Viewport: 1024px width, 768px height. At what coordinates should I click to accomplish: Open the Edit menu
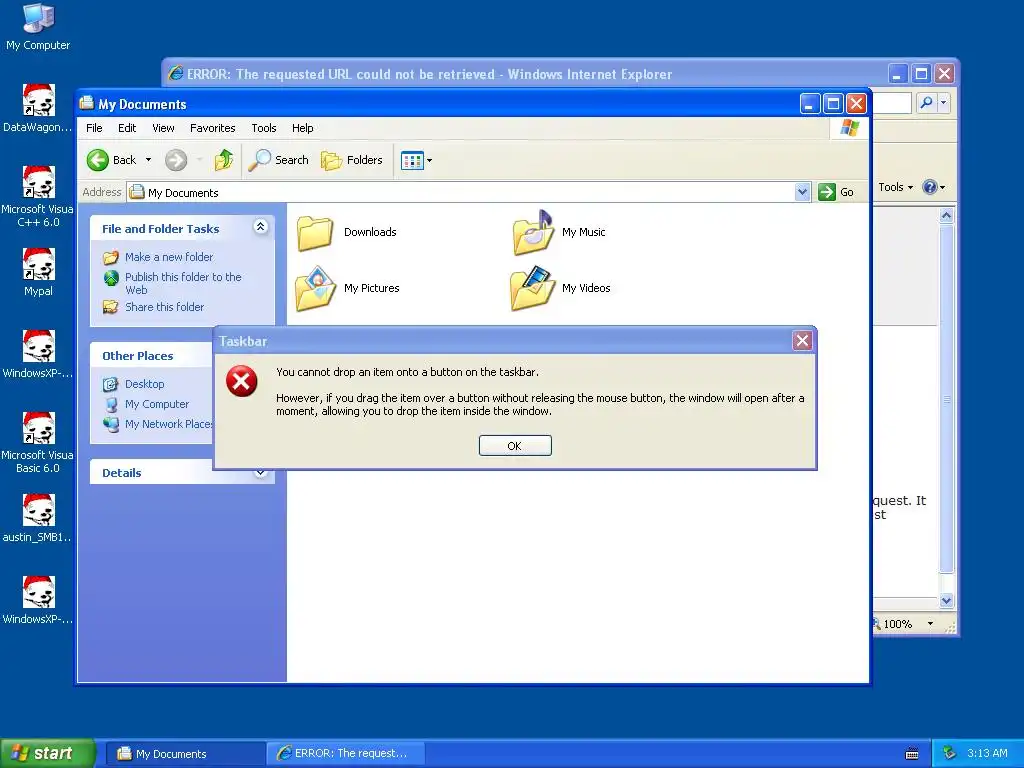tap(127, 128)
